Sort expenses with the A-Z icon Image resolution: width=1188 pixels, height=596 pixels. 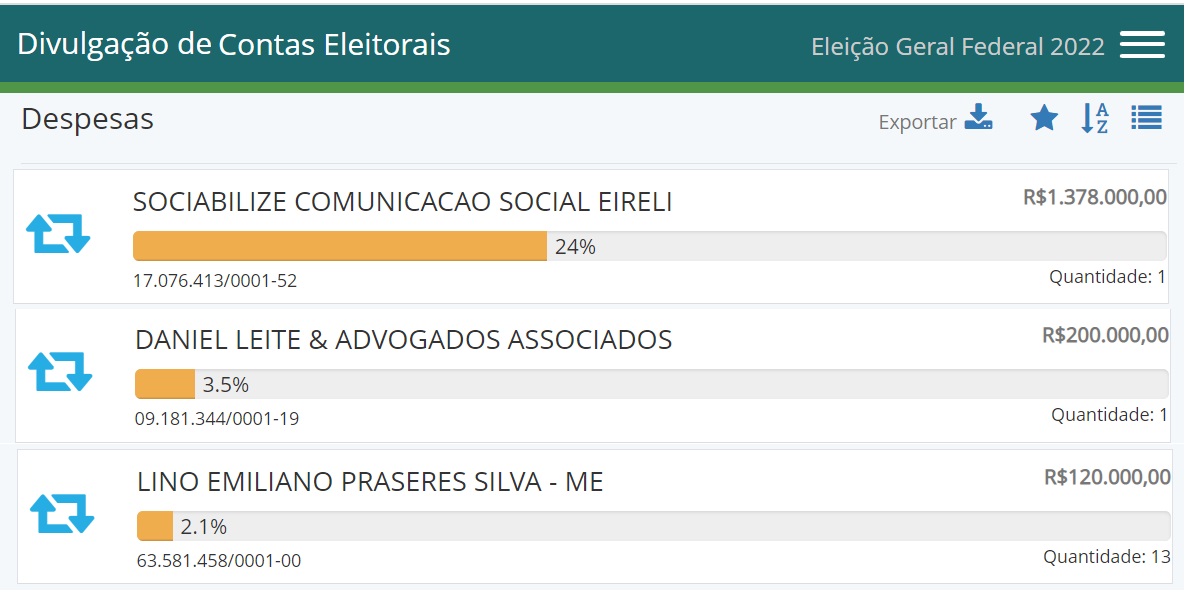(1095, 119)
